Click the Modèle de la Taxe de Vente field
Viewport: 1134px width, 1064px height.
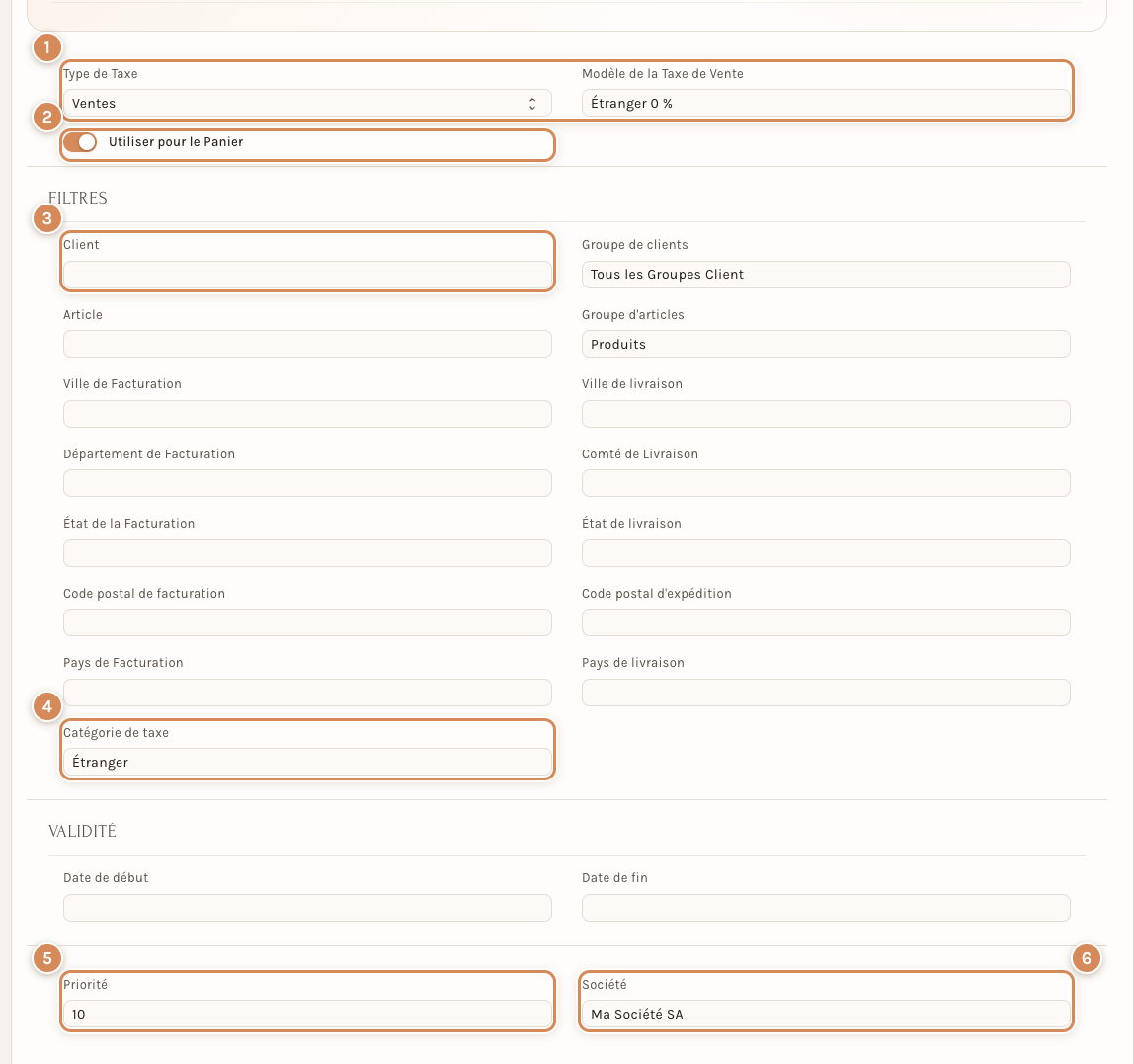pyautogui.click(x=826, y=104)
